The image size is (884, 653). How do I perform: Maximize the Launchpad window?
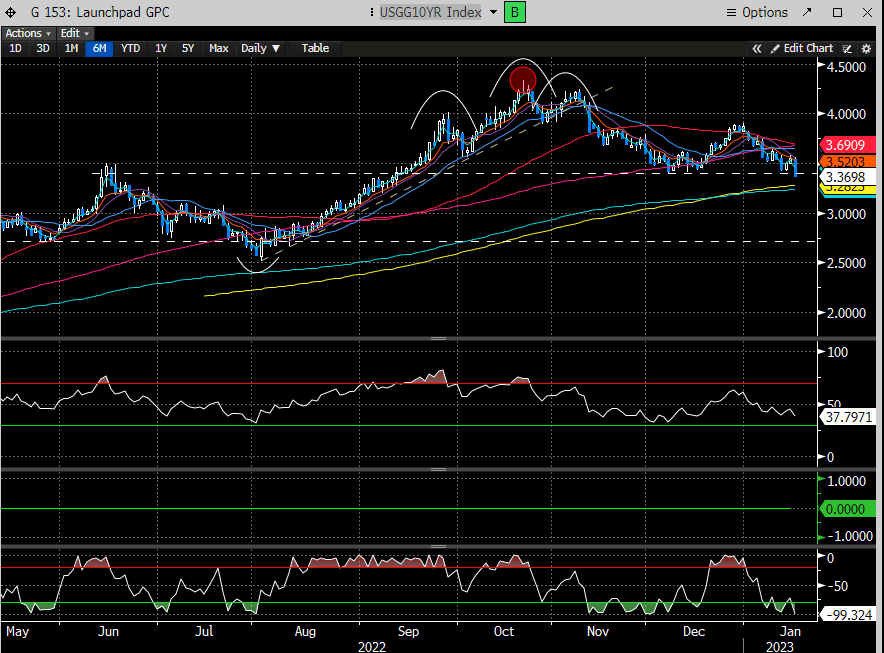(x=838, y=12)
